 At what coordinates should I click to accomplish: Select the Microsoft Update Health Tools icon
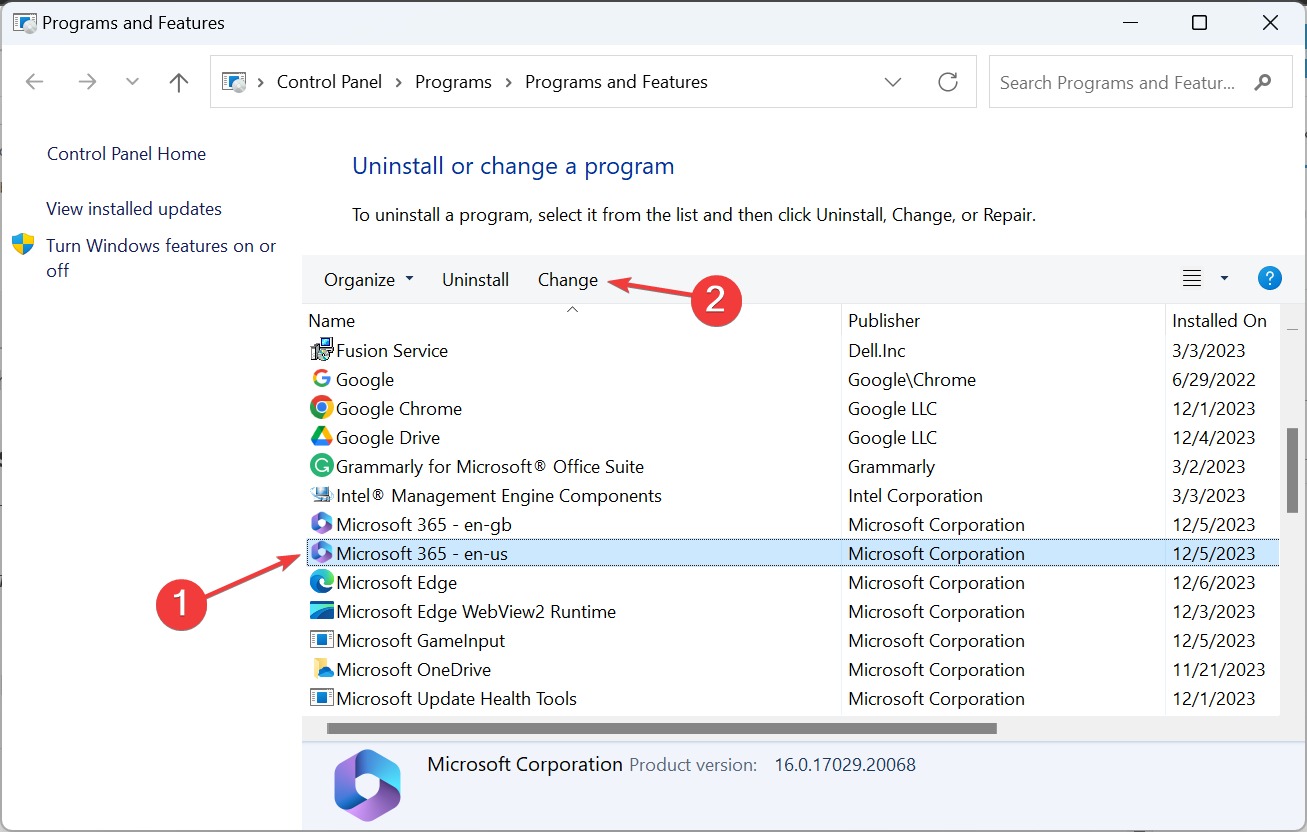pos(322,698)
